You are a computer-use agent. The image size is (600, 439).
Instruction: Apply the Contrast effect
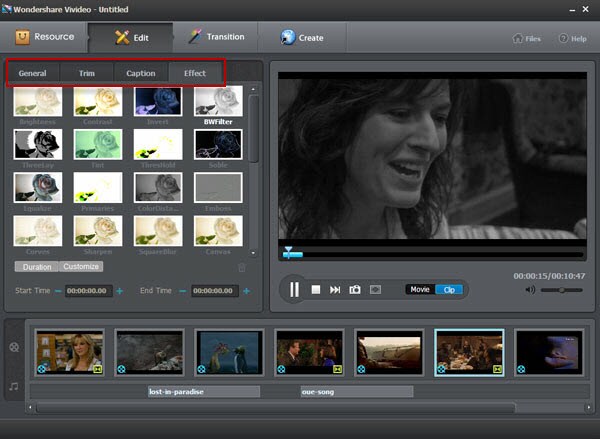(x=98, y=101)
